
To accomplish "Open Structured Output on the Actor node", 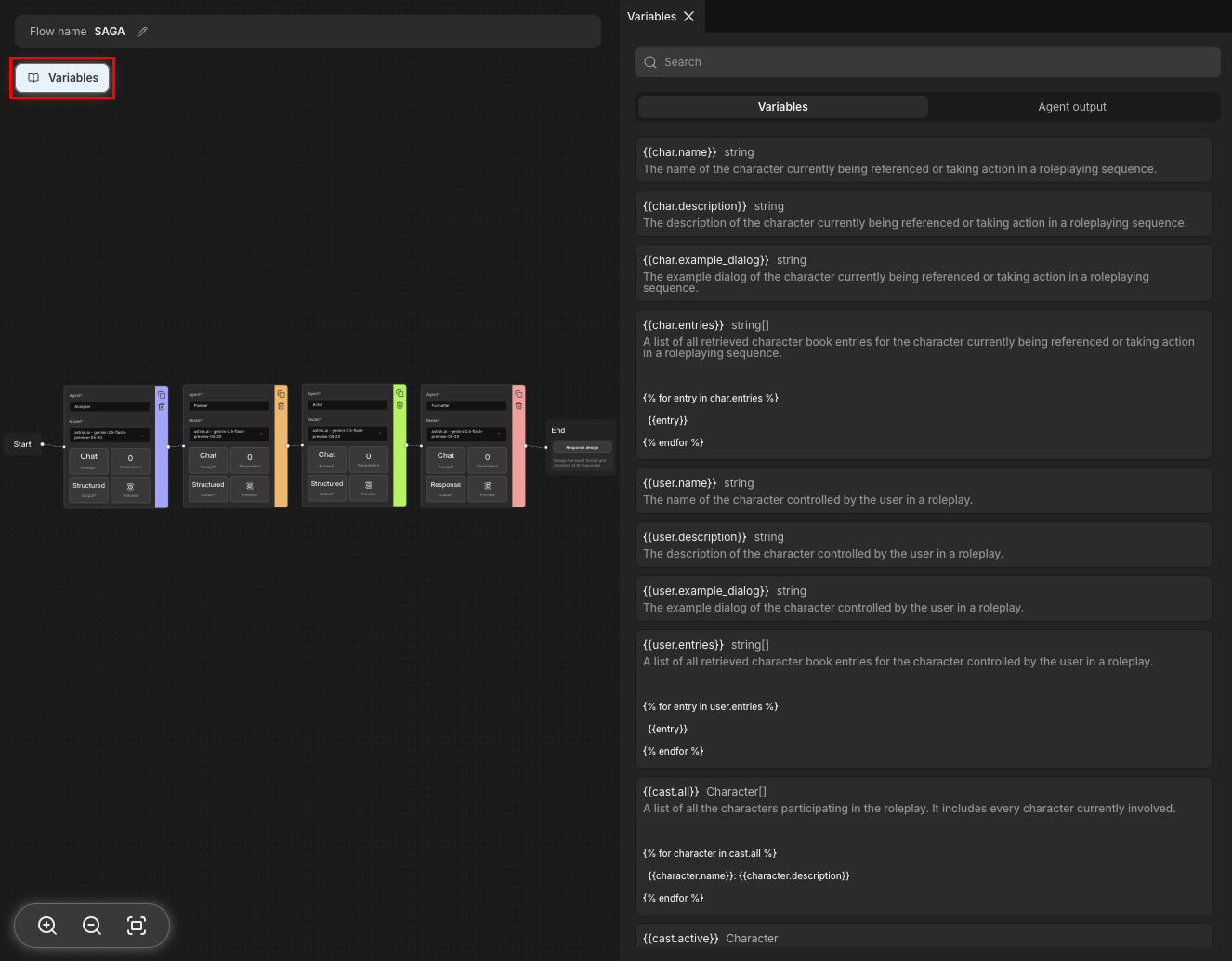I will click(327, 488).
